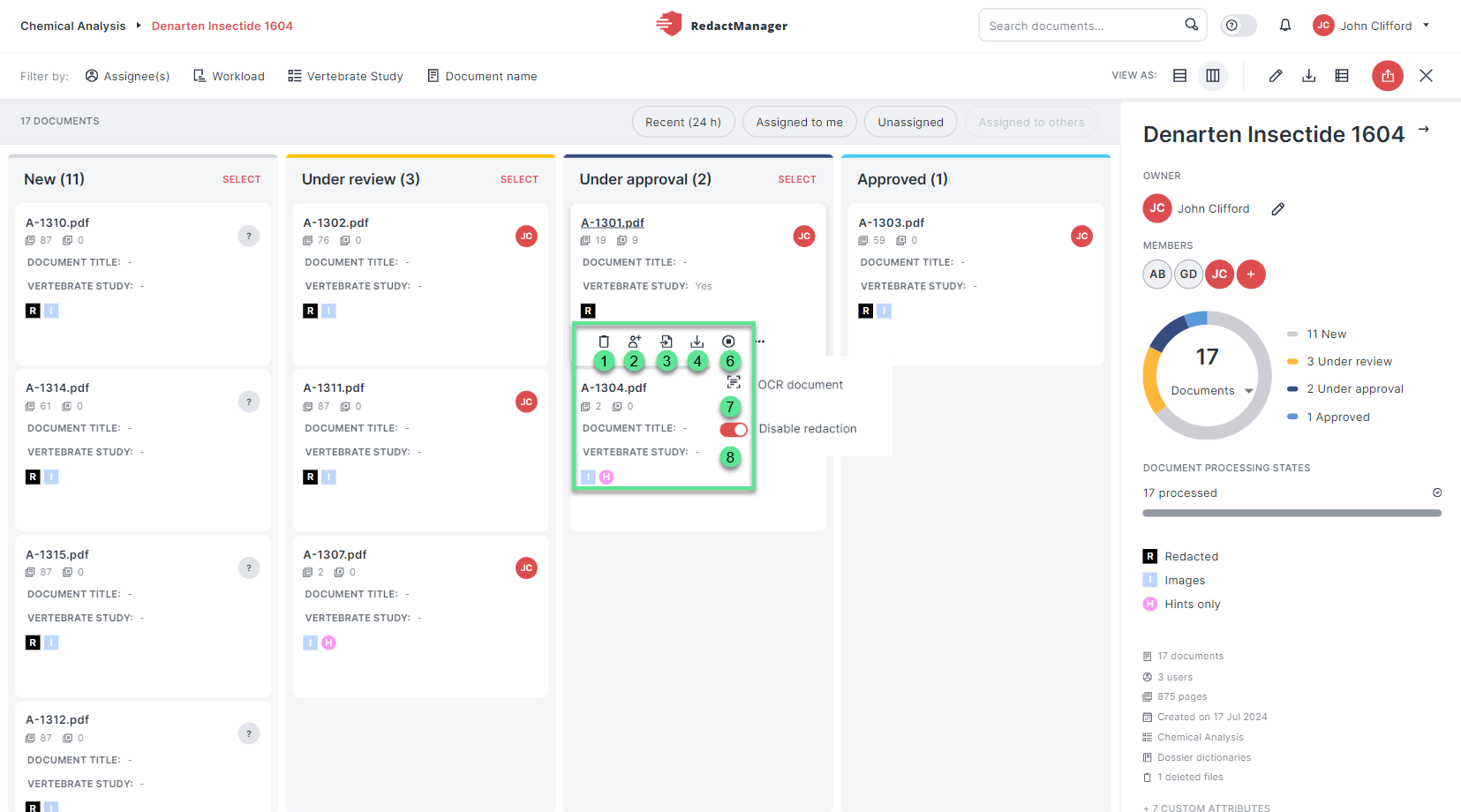
Task: Click the processed check-circle icon
Action: click(x=1437, y=492)
